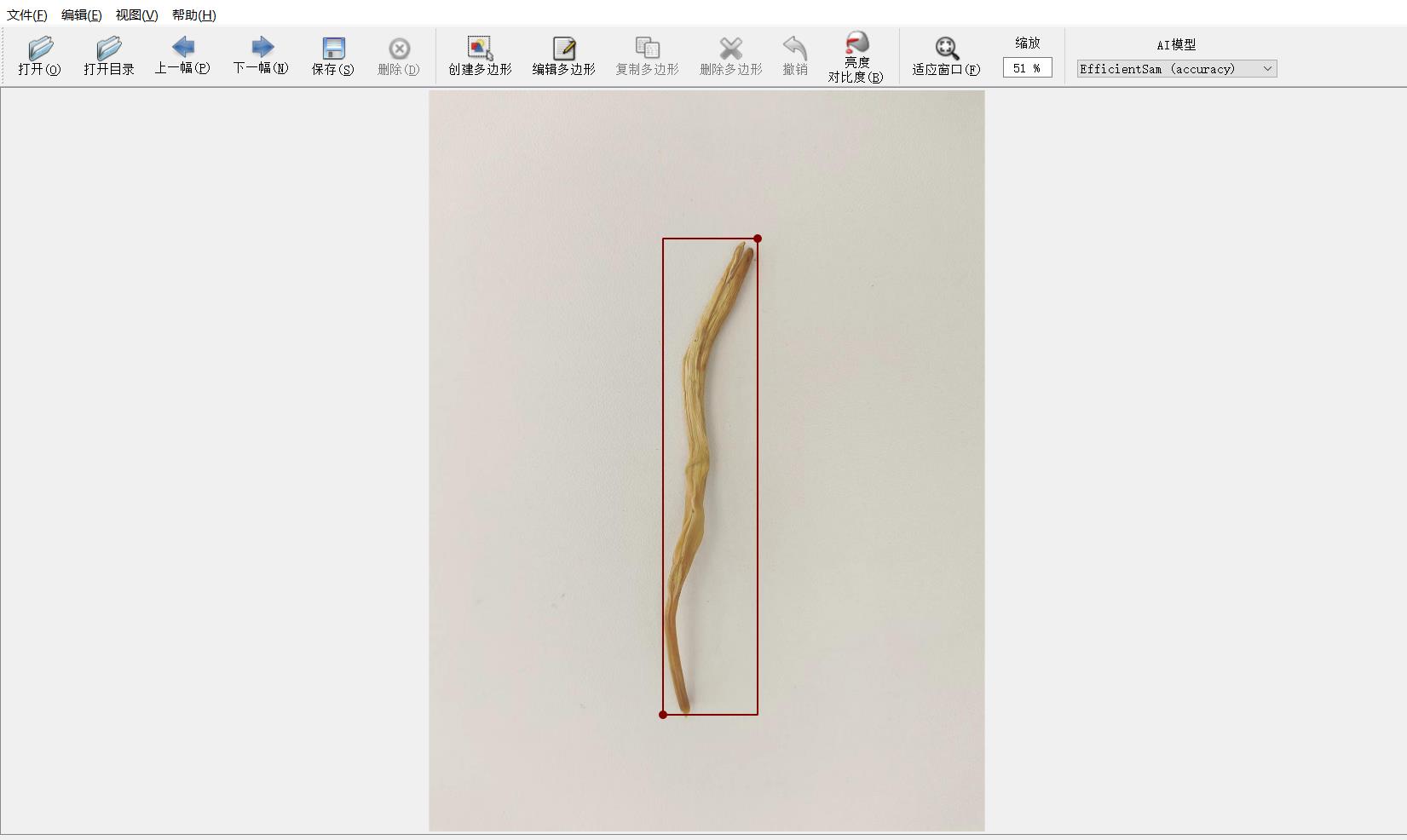The image size is (1407, 840).
Task: Save annotations with 保存 icon
Action: (x=332, y=56)
